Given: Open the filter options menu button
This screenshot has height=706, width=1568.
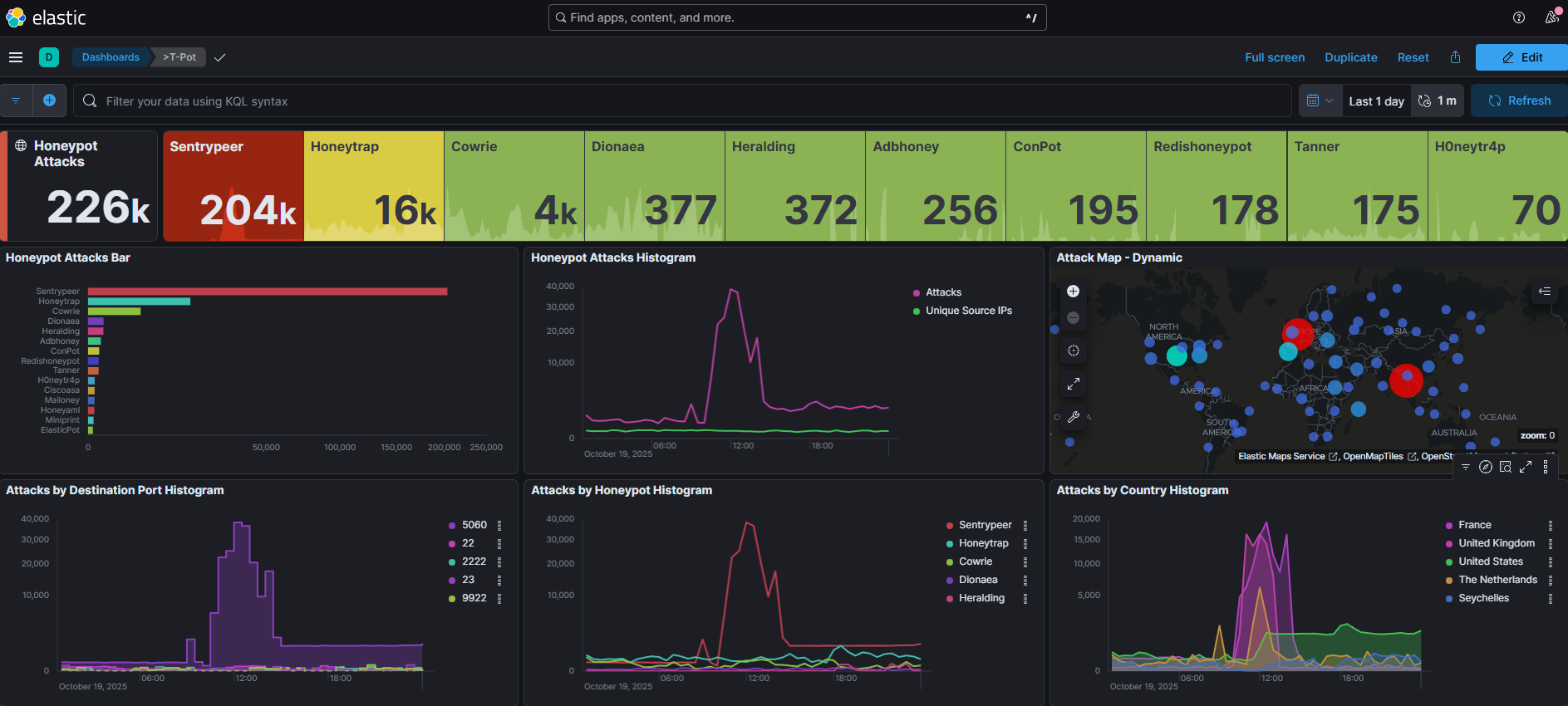Looking at the screenshot, I should click(16, 101).
